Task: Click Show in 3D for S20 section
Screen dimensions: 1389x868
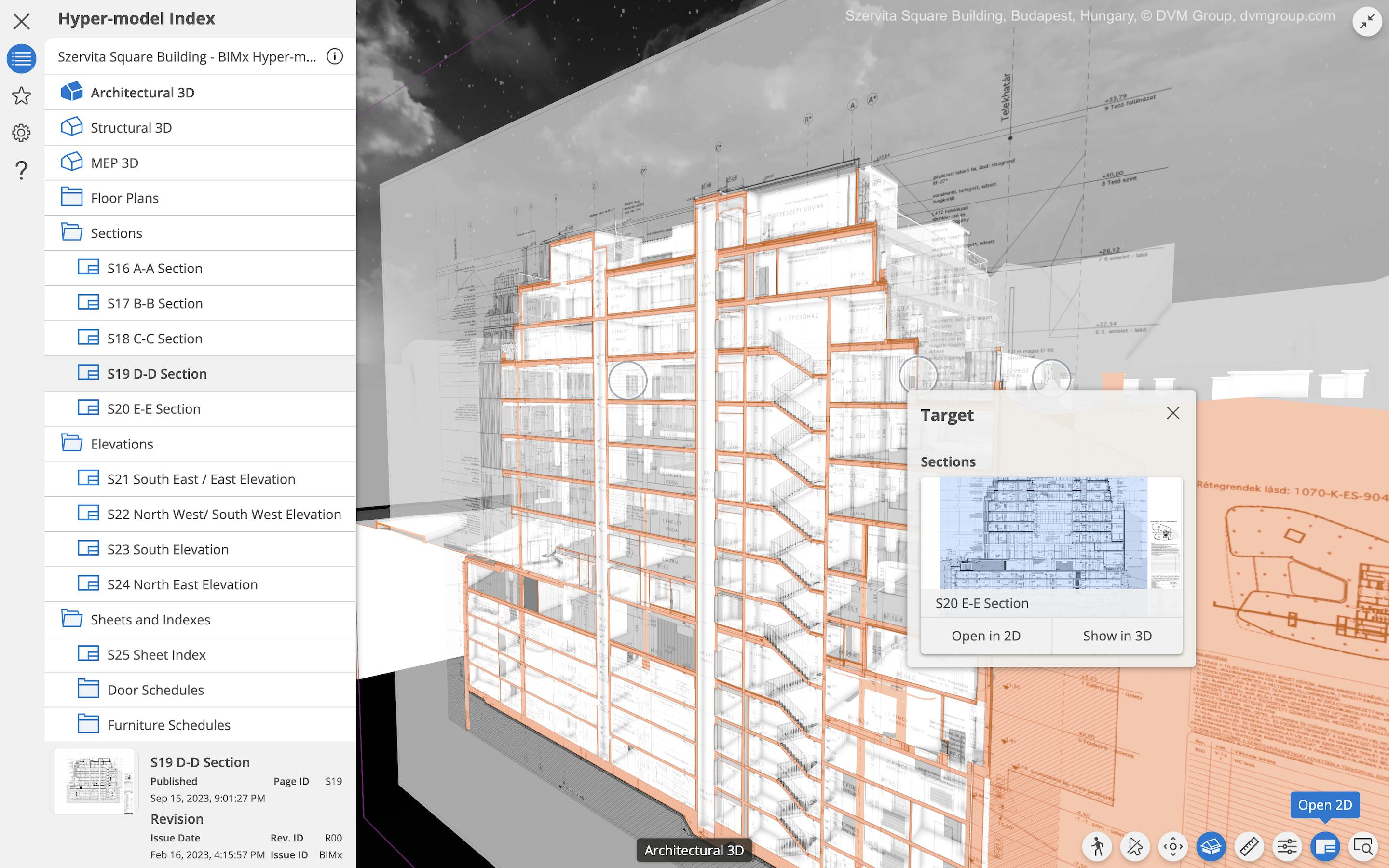Action: point(1117,636)
